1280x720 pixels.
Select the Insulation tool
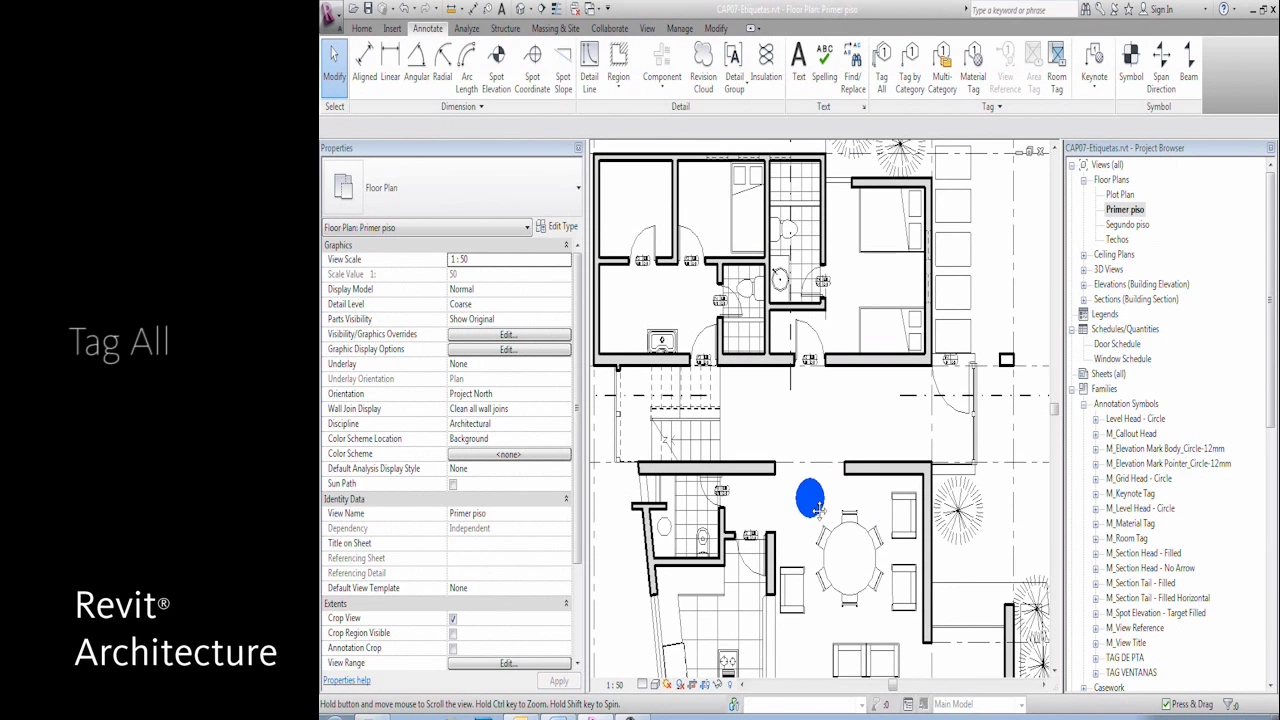(766, 66)
